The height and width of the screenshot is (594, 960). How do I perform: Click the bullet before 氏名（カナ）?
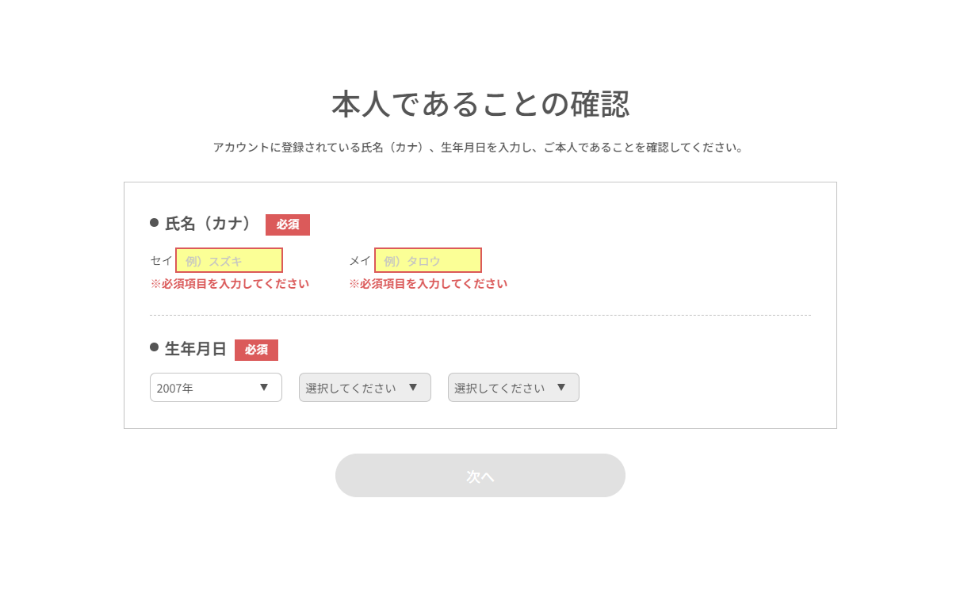coord(154,222)
